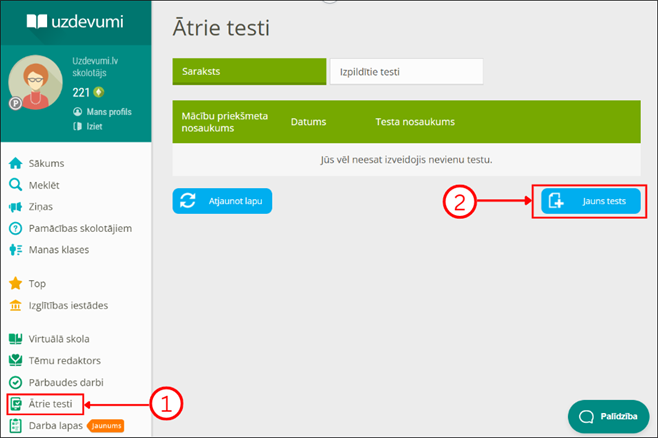Click the new document plus icon
This screenshot has width=658, height=438.
coord(556,201)
